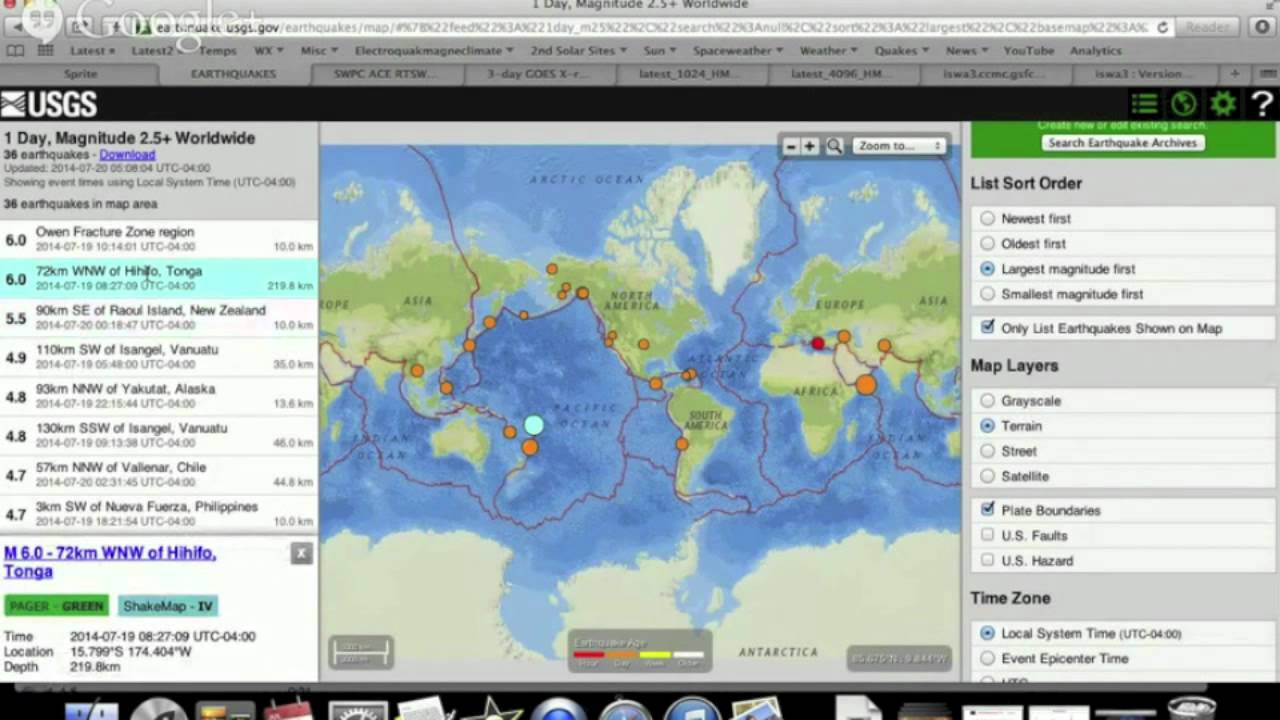Open the Zoom to dropdown on map
The width and height of the screenshot is (1280, 720).
tap(899, 146)
